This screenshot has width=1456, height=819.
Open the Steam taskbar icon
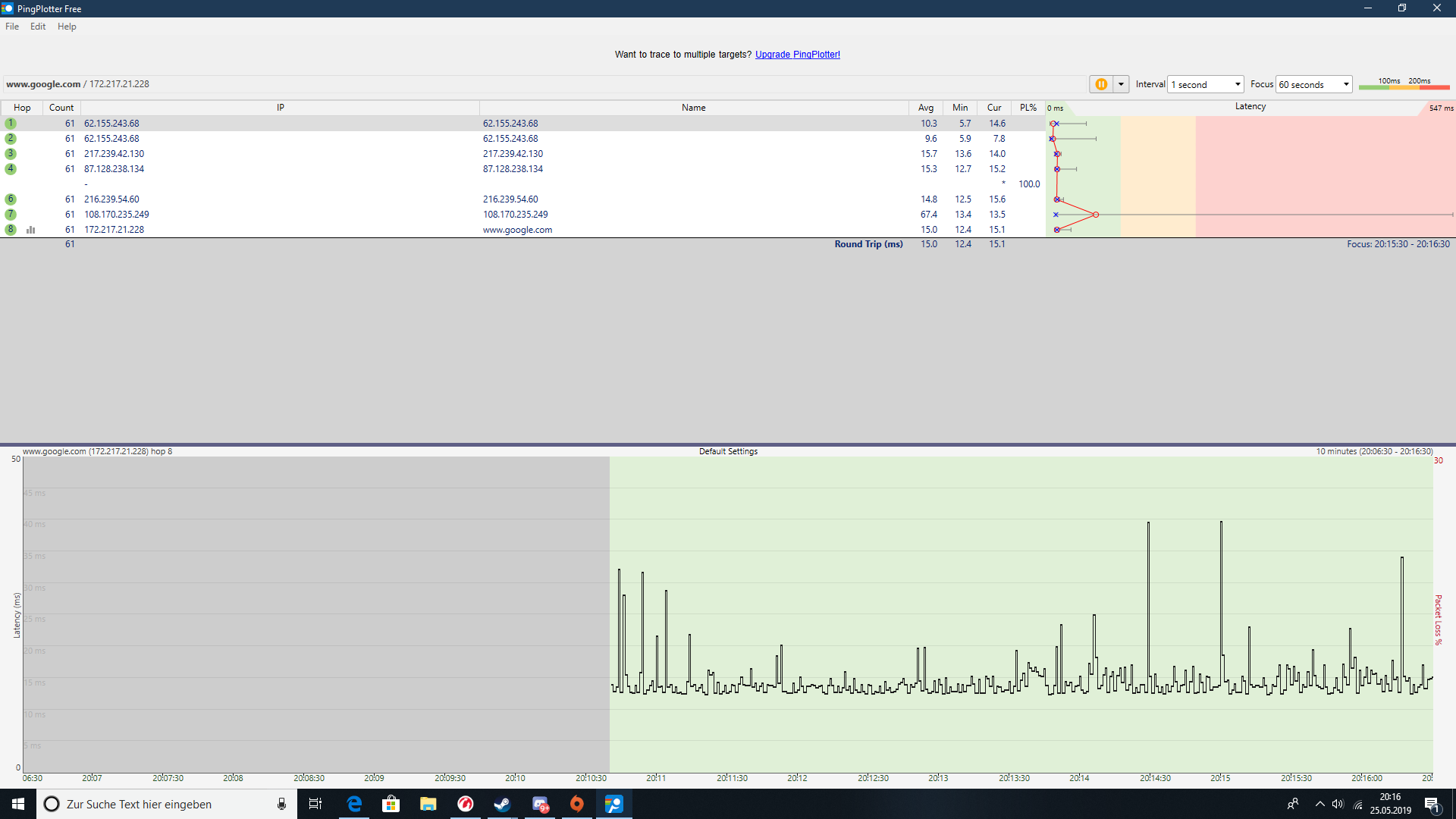click(502, 804)
